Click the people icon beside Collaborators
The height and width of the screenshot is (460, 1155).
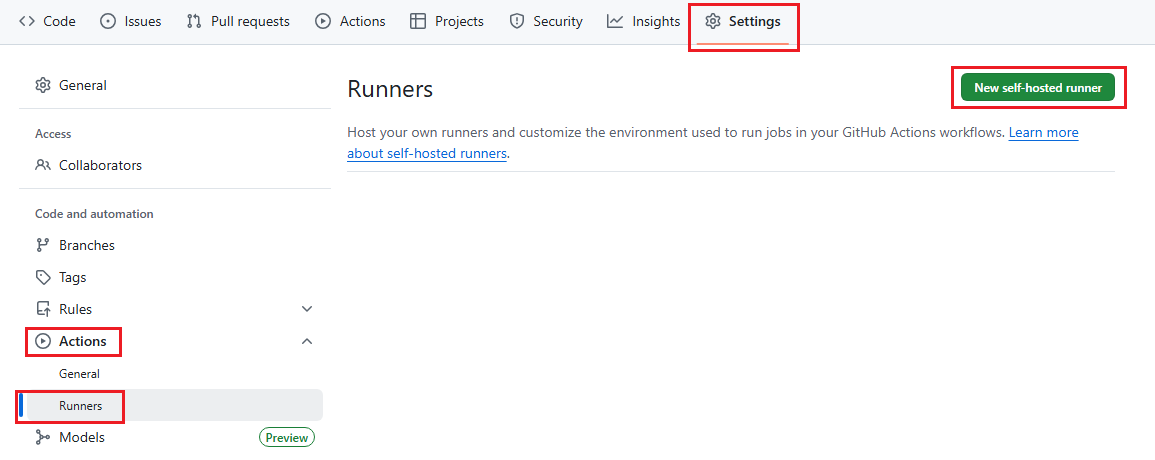[43, 165]
